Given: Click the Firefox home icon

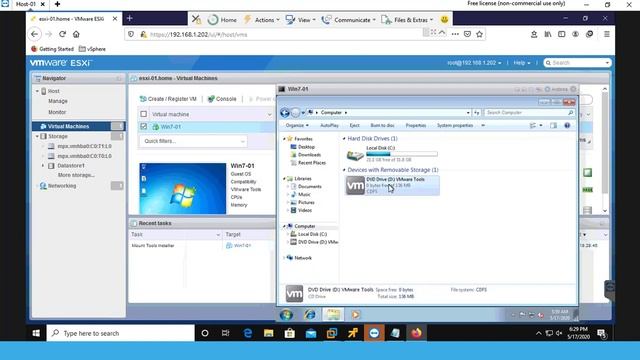Looking at the screenshot, I should point(76,34).
